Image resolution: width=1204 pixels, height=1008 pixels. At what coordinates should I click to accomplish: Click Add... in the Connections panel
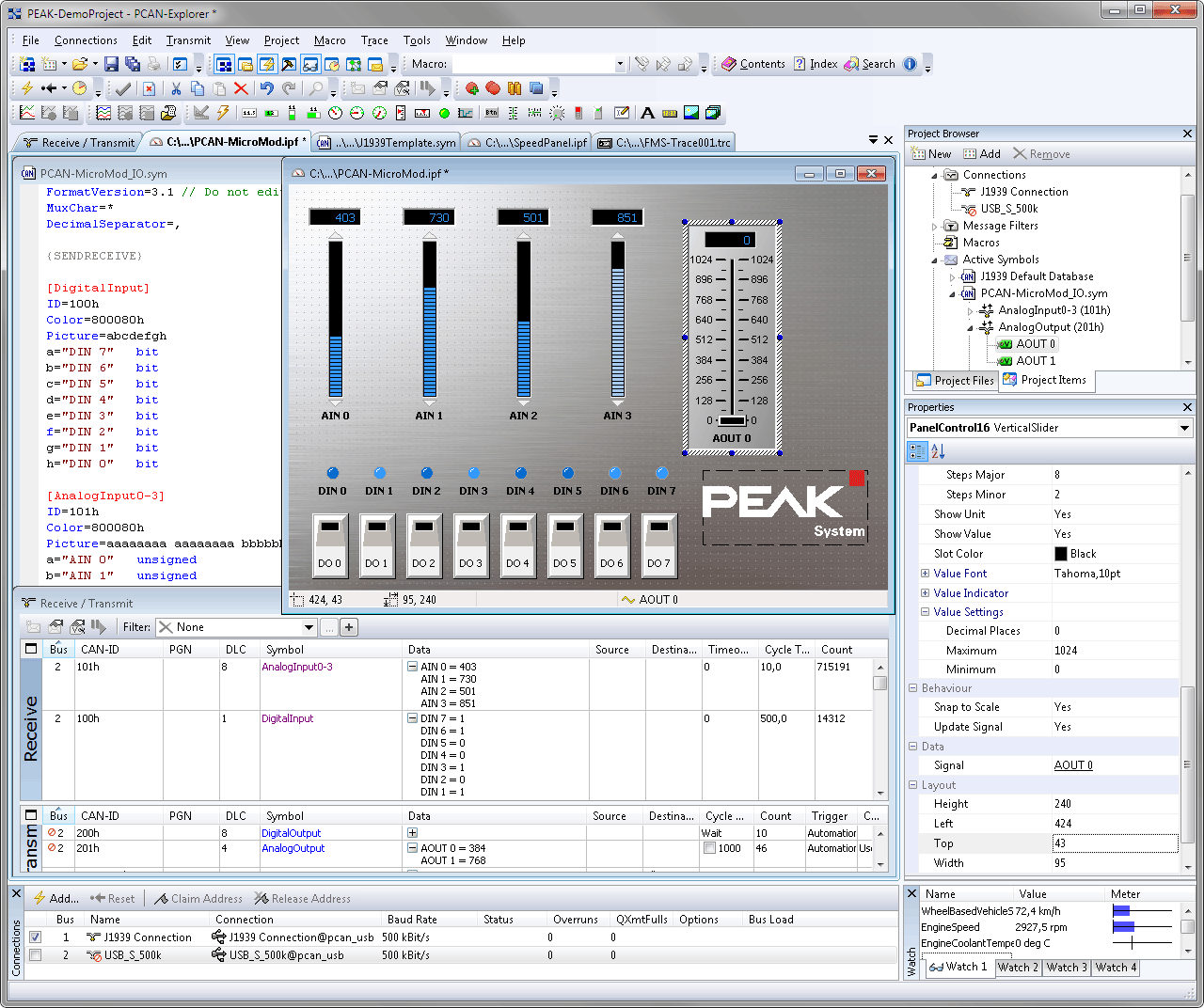coord(55,899)
